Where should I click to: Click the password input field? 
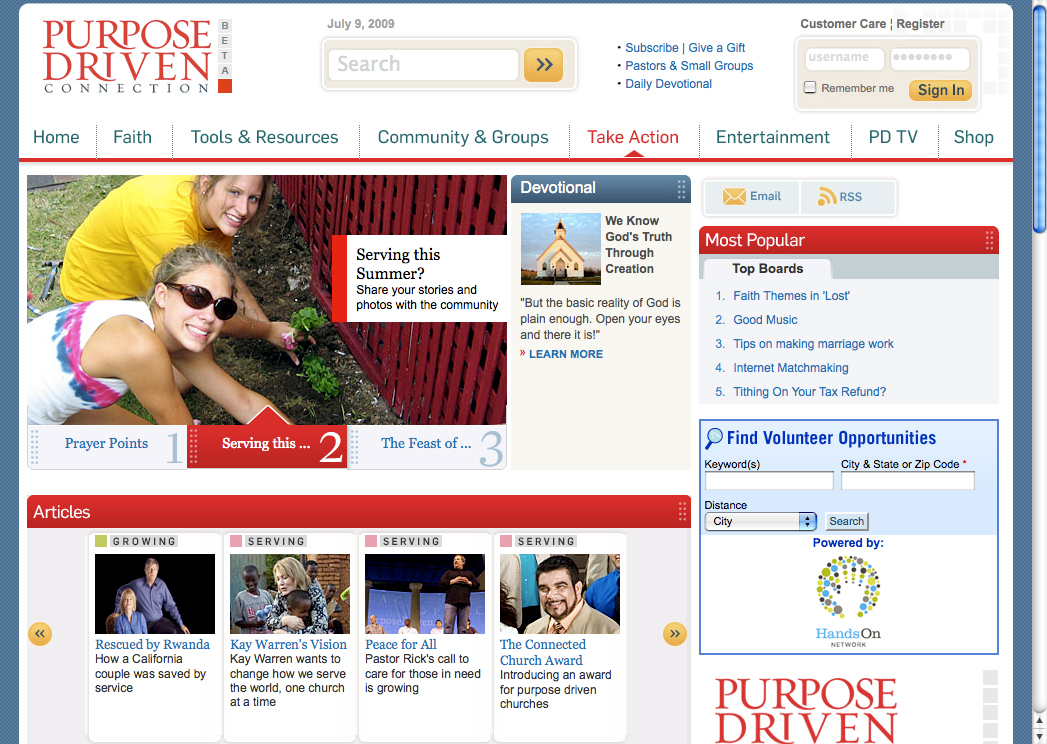(929, 59)
